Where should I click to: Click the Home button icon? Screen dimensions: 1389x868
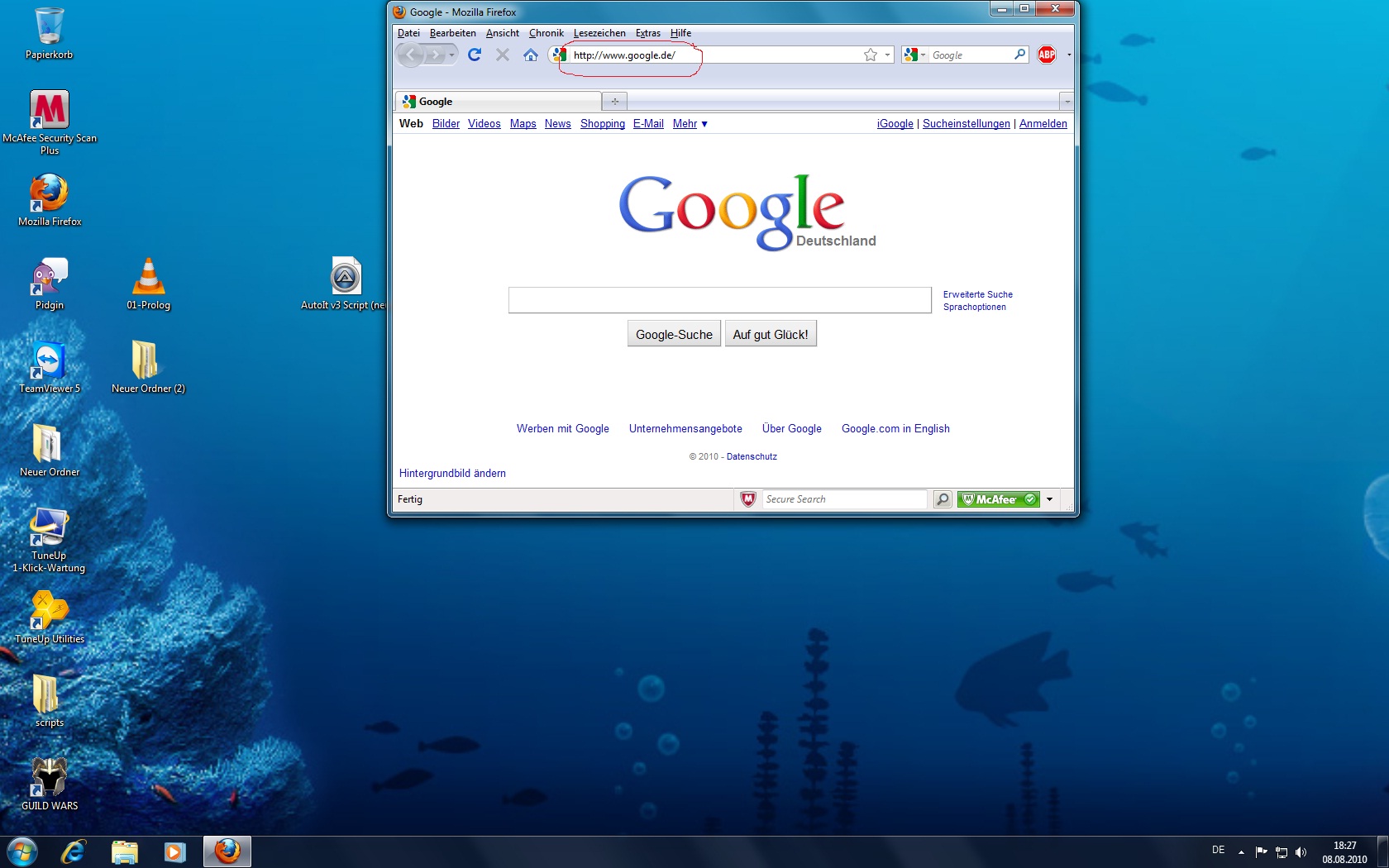pos(531,55)
